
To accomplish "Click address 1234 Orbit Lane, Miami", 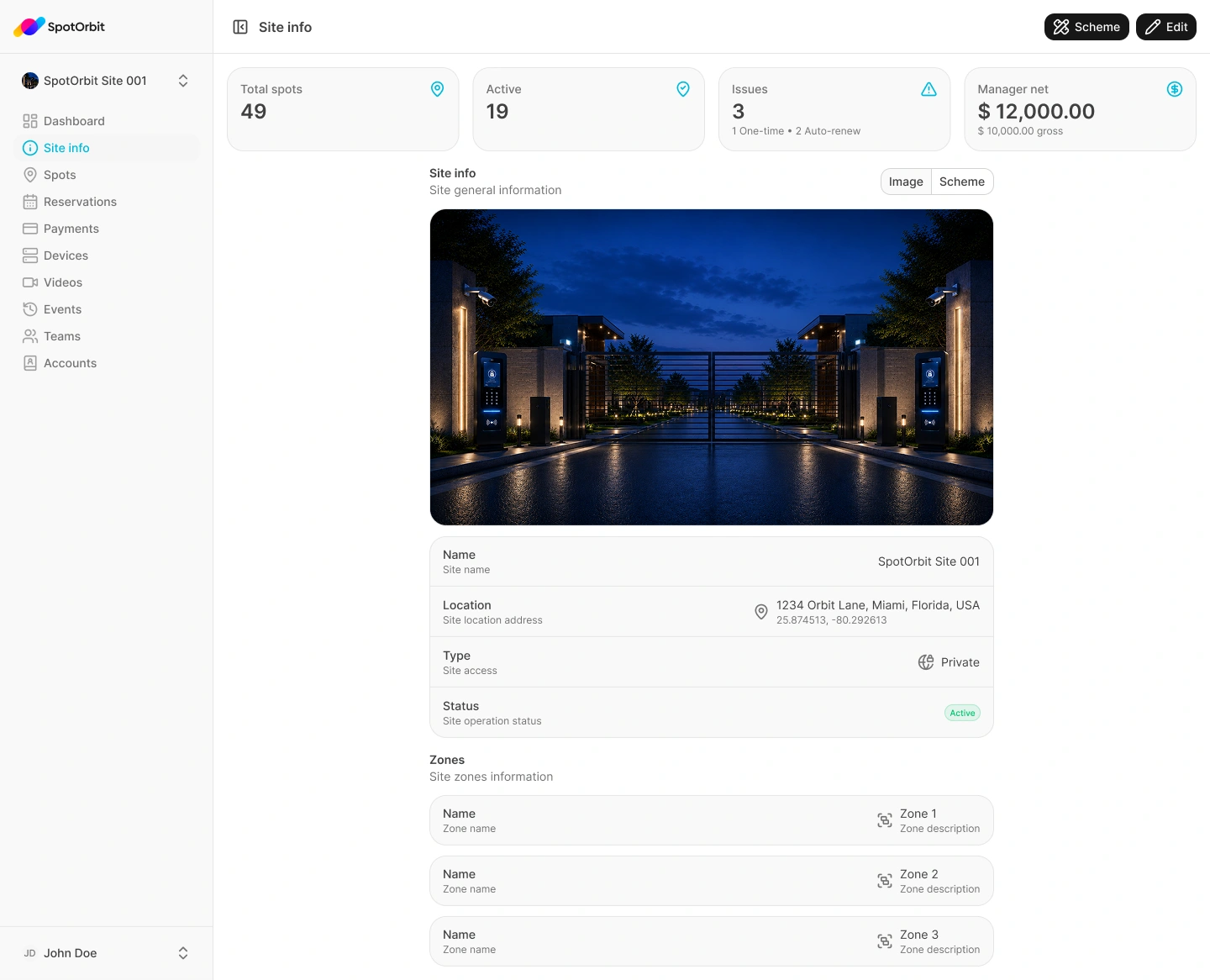I will click(878, 605).
